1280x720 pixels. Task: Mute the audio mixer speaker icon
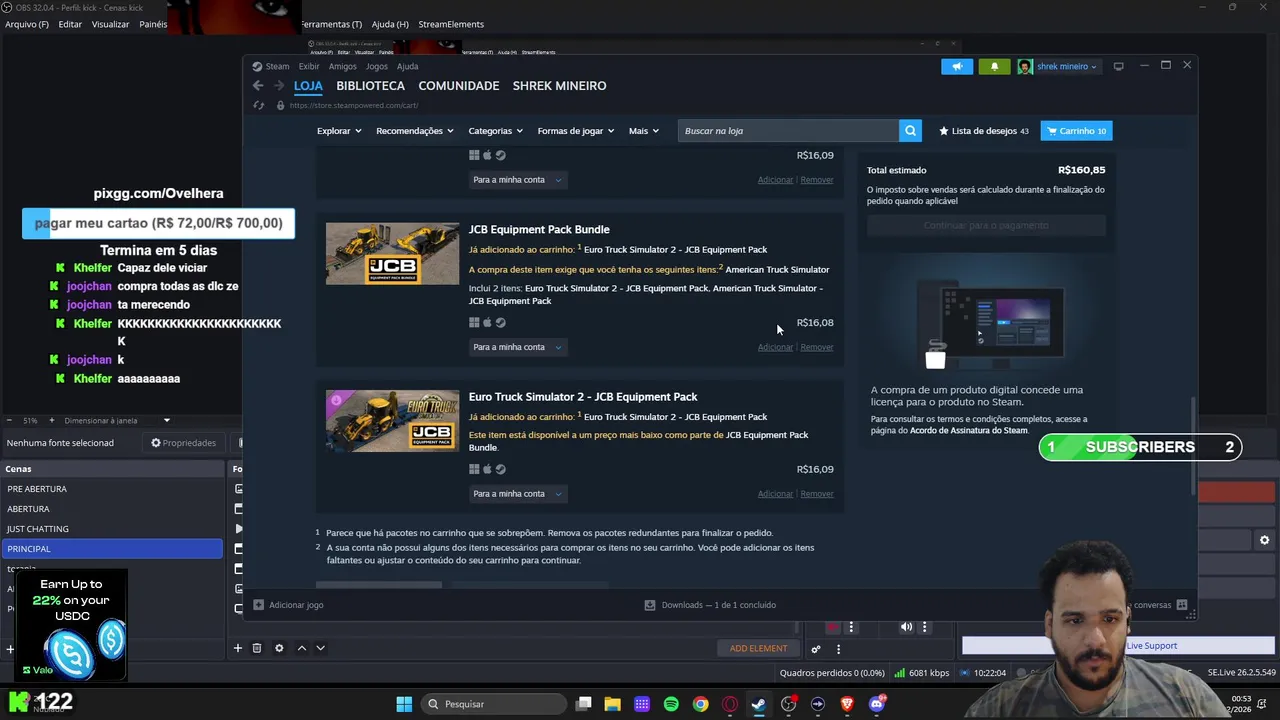click(x=906, y=627)
